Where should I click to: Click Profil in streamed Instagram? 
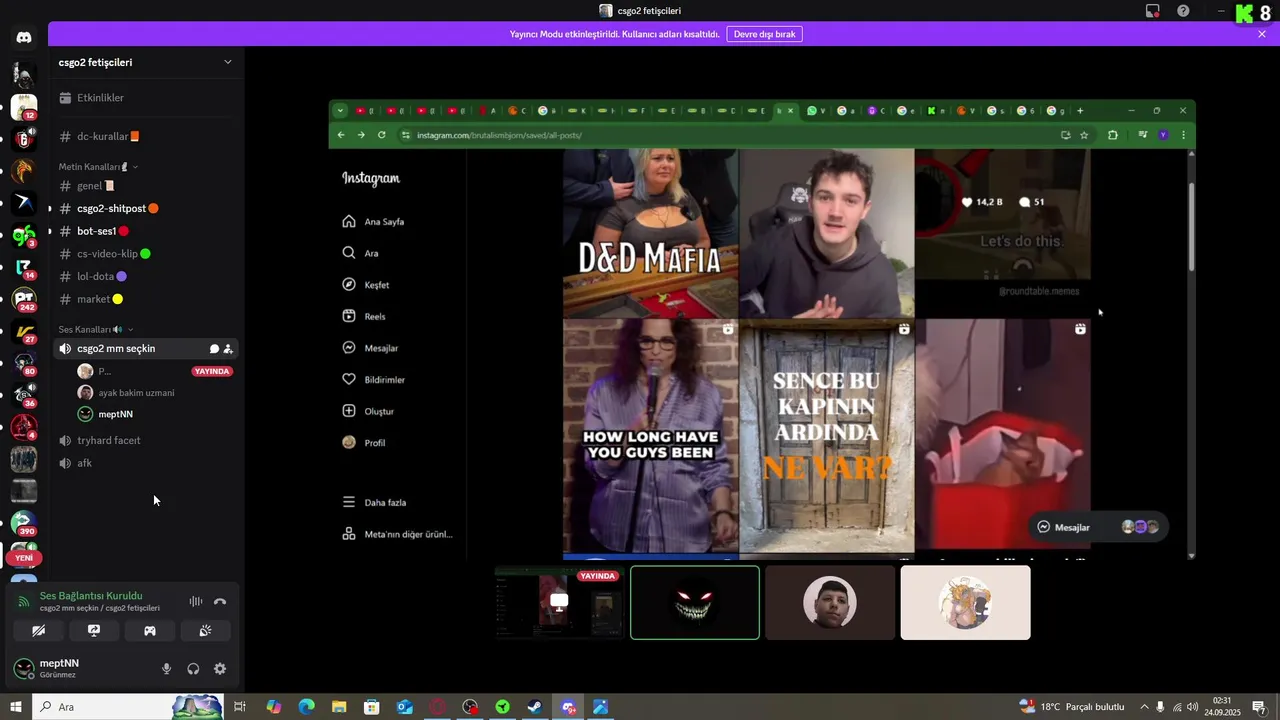364,443
